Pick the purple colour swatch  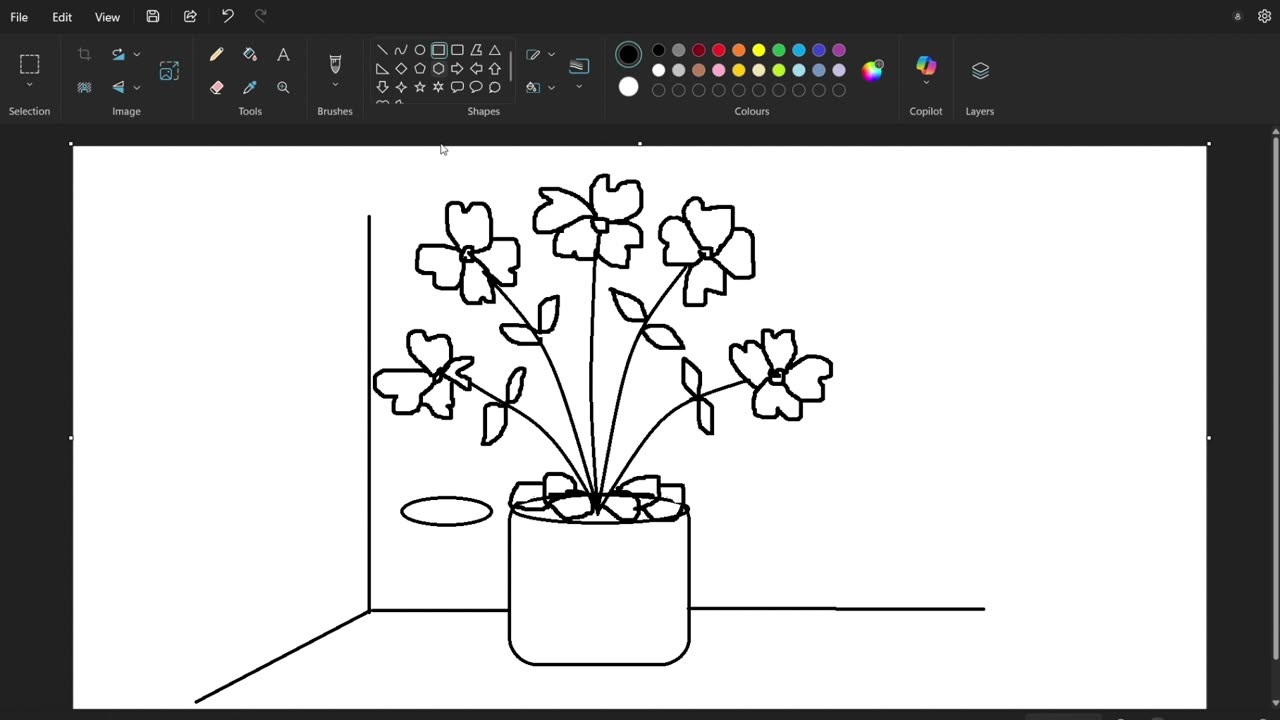(839, 50)
